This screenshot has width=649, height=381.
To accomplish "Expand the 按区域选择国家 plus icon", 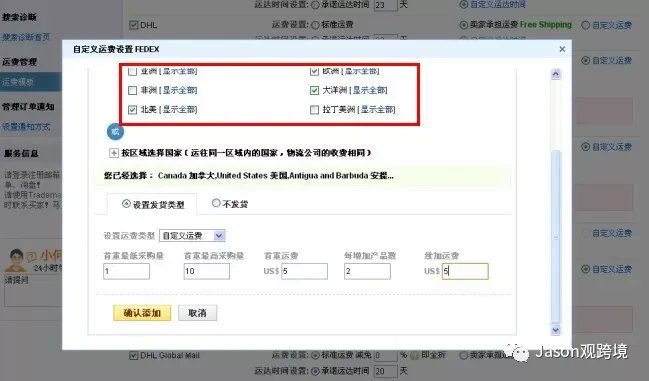I will click(x=113, y=153).
